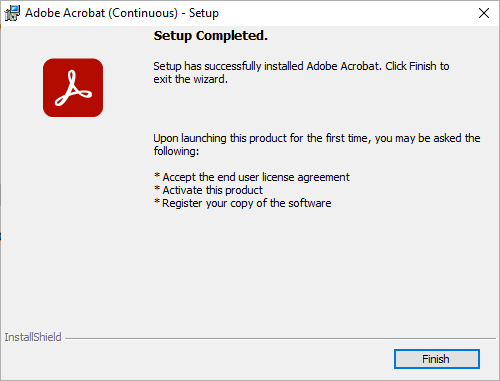Click the text exit the wizard
Image resolution: width=500 pixels, height=381 pixels.
coord(191,79)
